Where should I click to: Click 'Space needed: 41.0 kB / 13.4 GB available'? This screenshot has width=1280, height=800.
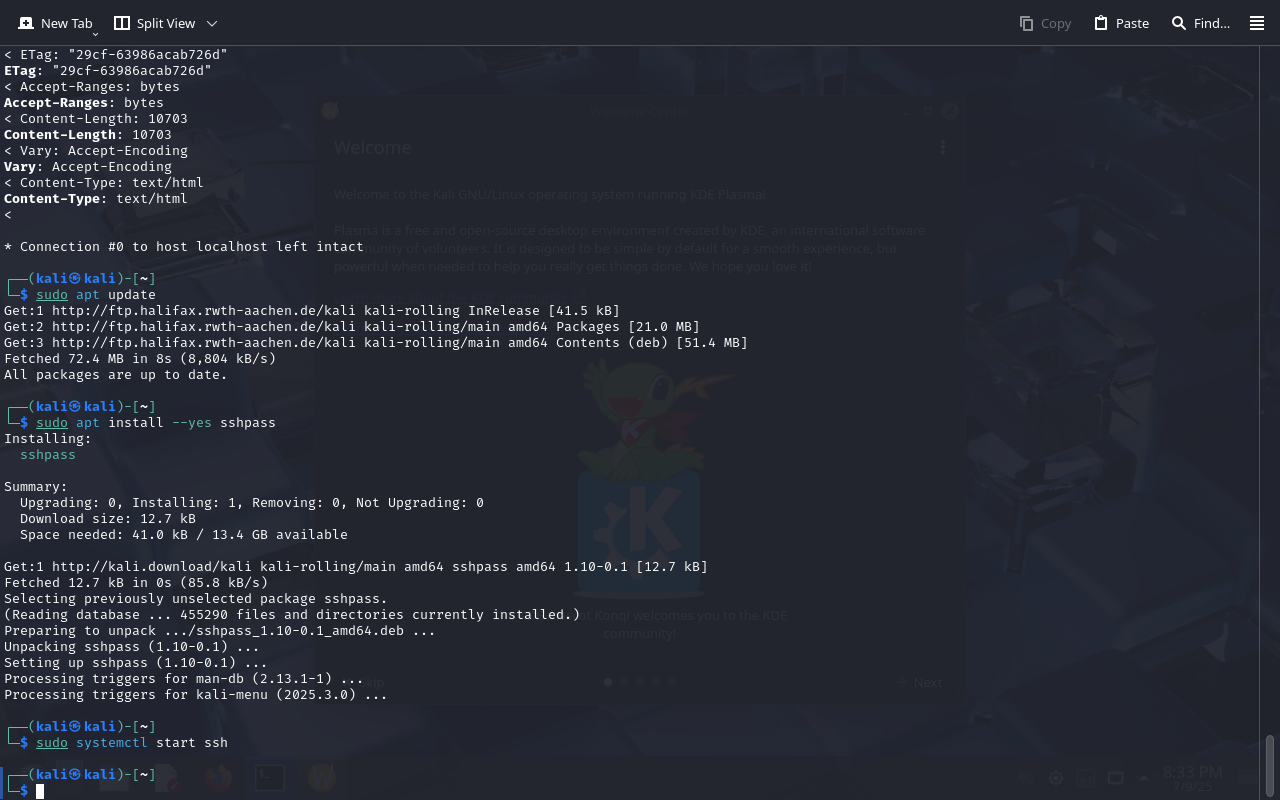tap(184, 535)
